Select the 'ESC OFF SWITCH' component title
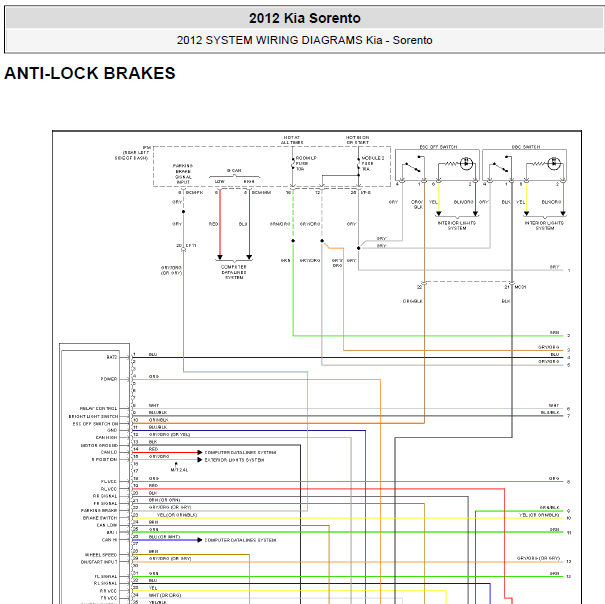Viewport: 605px width, 604px height. (438, 147)
